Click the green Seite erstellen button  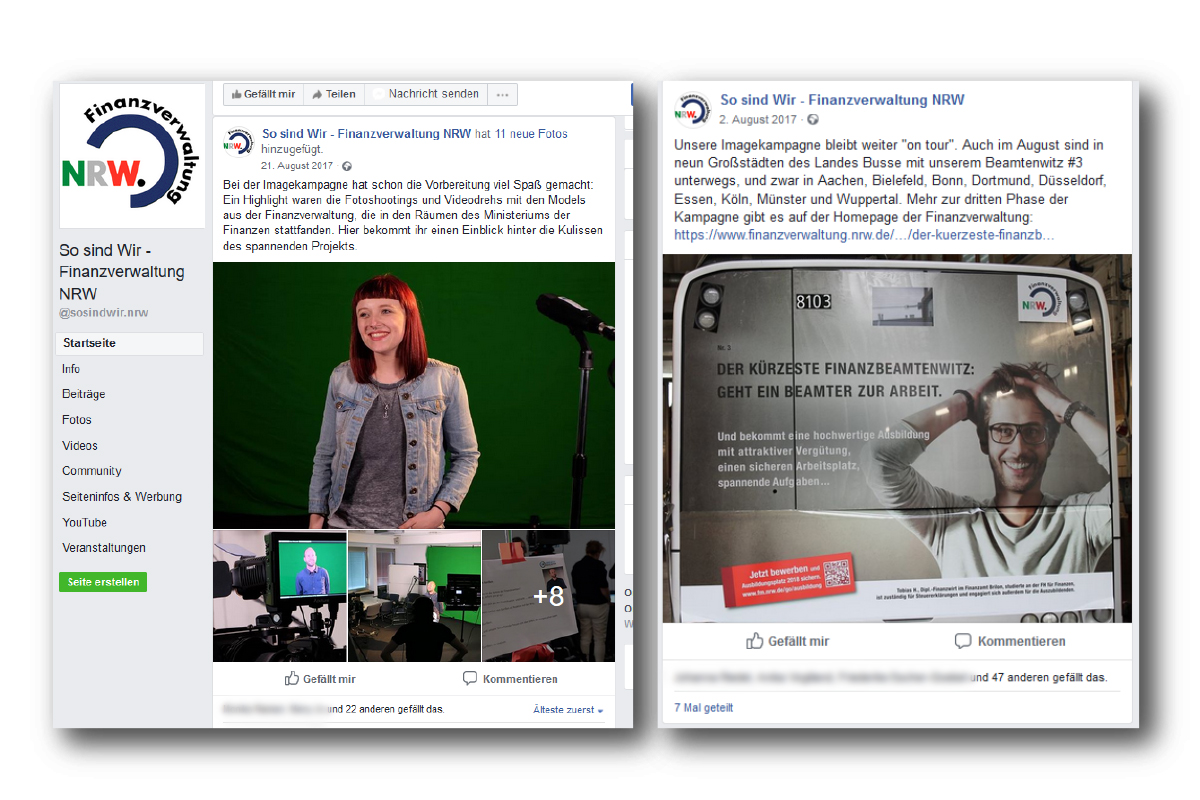tap(103, 582)
